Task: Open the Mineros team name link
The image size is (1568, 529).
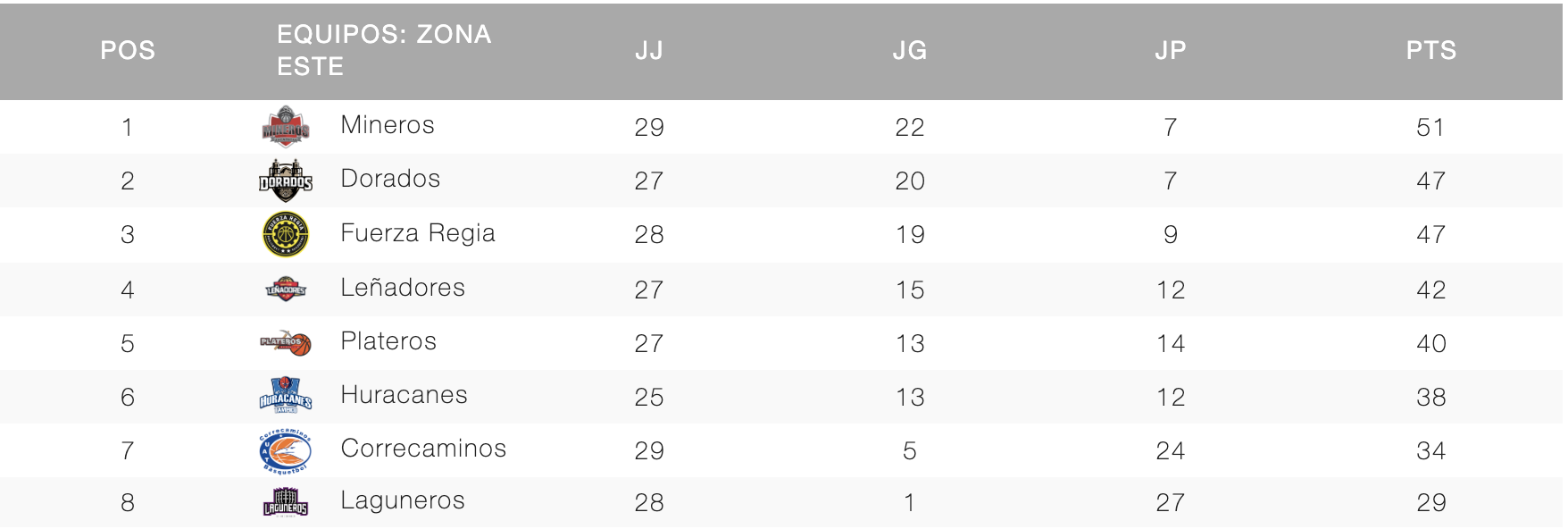Action: coord(388,125)
